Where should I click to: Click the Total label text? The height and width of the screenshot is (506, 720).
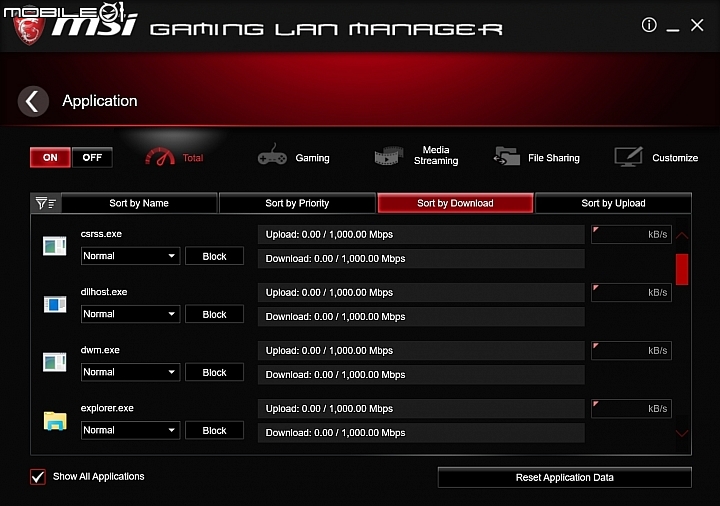pyautogui.click(x=193, y=158)
